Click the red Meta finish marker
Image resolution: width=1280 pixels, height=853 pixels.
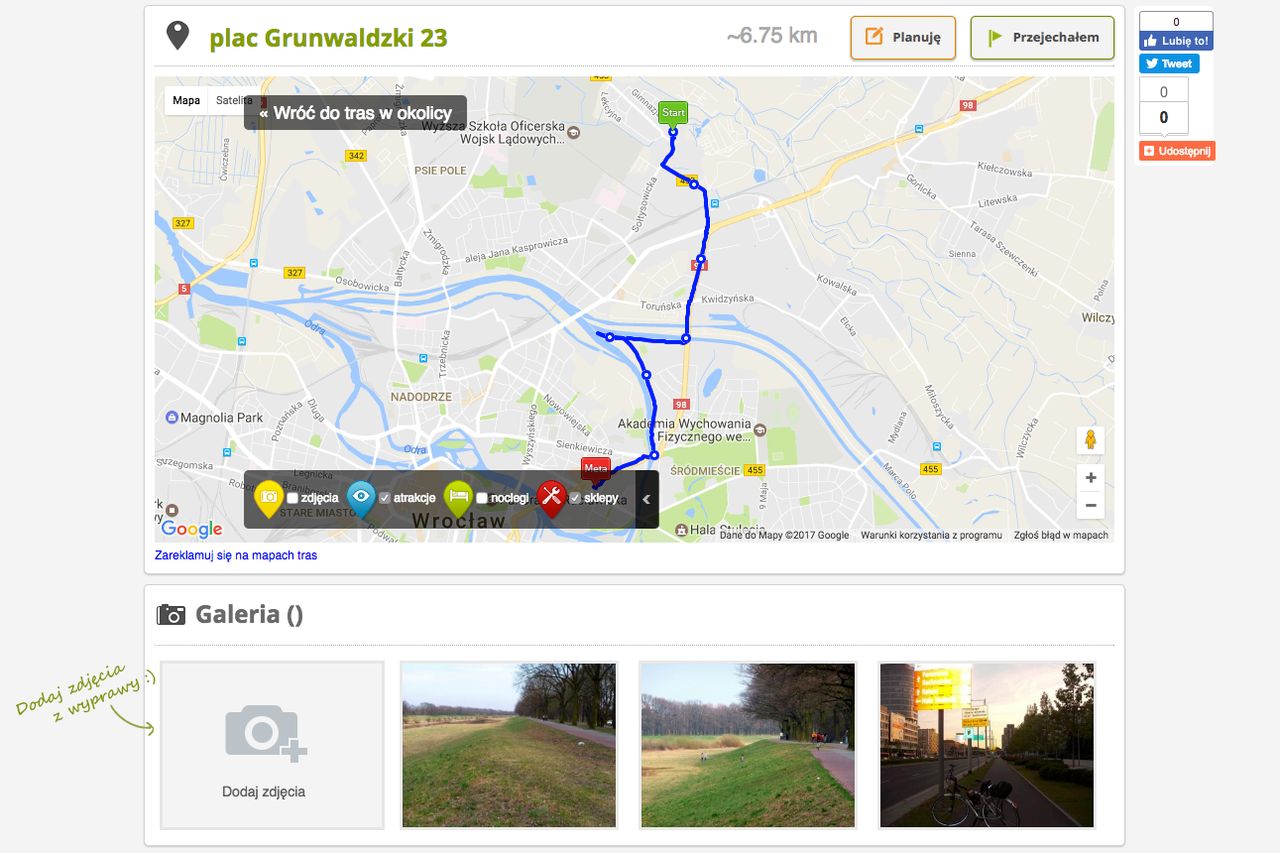[595, 469]
